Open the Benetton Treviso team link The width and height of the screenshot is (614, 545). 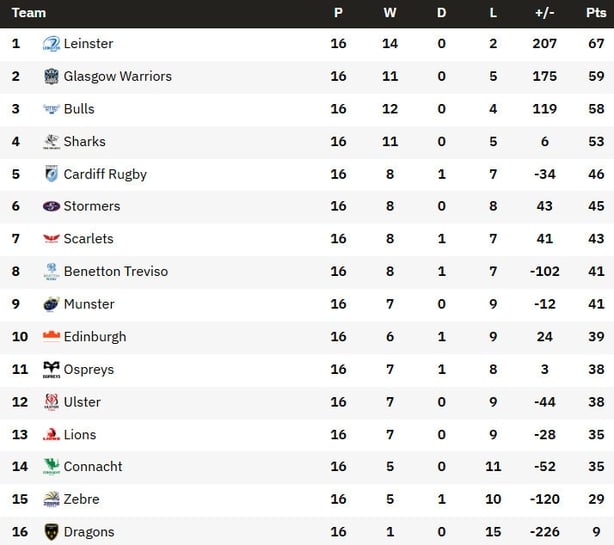coord(116,271)
